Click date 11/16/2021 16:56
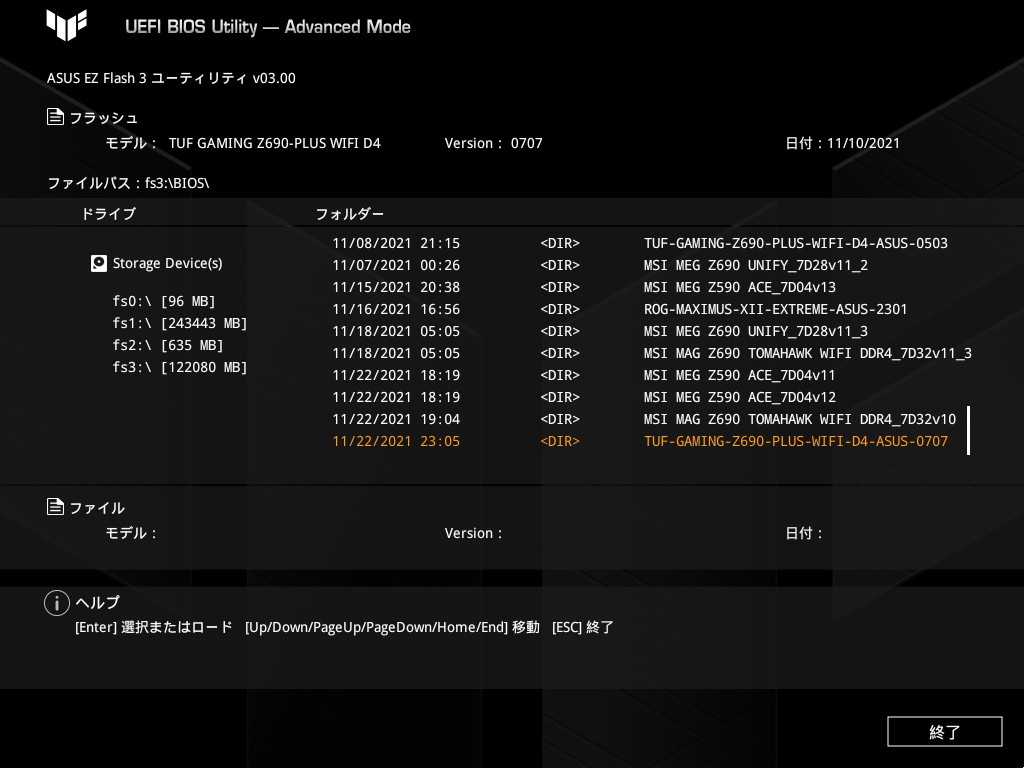 point(396,309)
